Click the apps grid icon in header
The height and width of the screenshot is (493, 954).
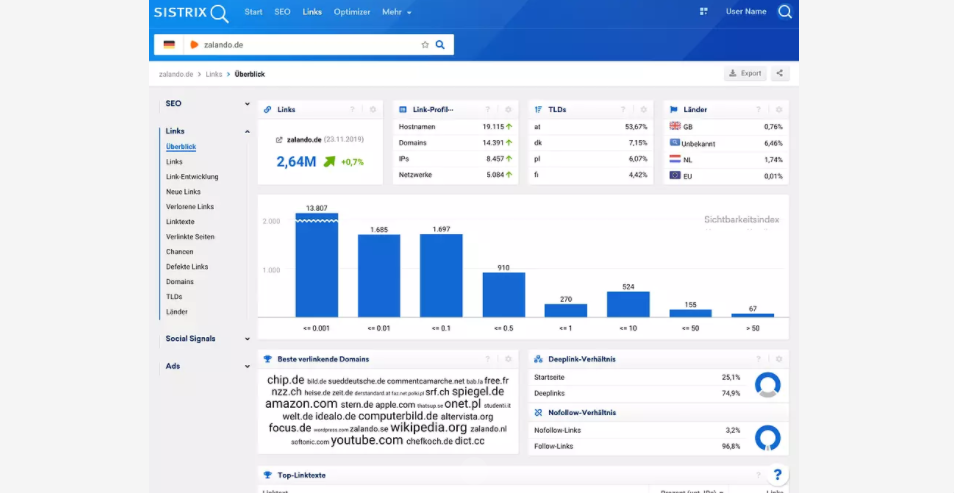(704, 12)
